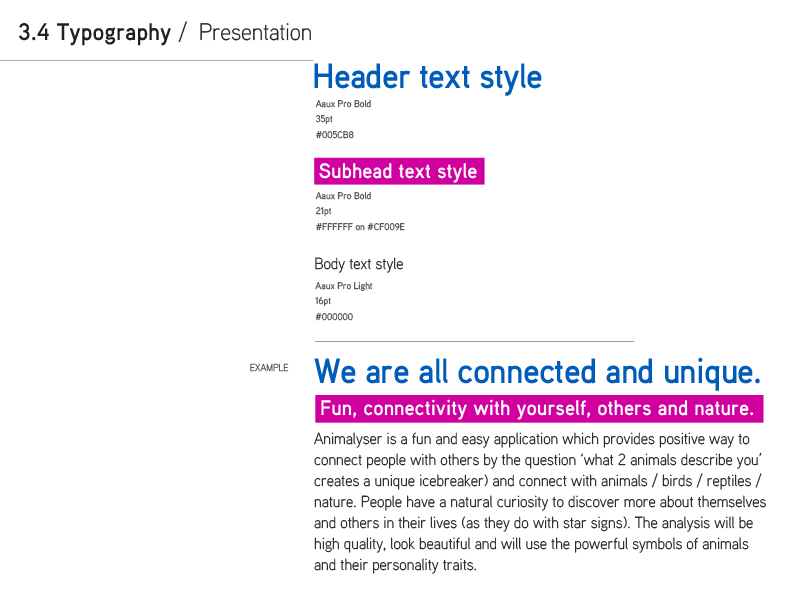
Task: Click the magenta 'Fun, connectivity with yourself' banner
Action: click(x=539, y=409)
